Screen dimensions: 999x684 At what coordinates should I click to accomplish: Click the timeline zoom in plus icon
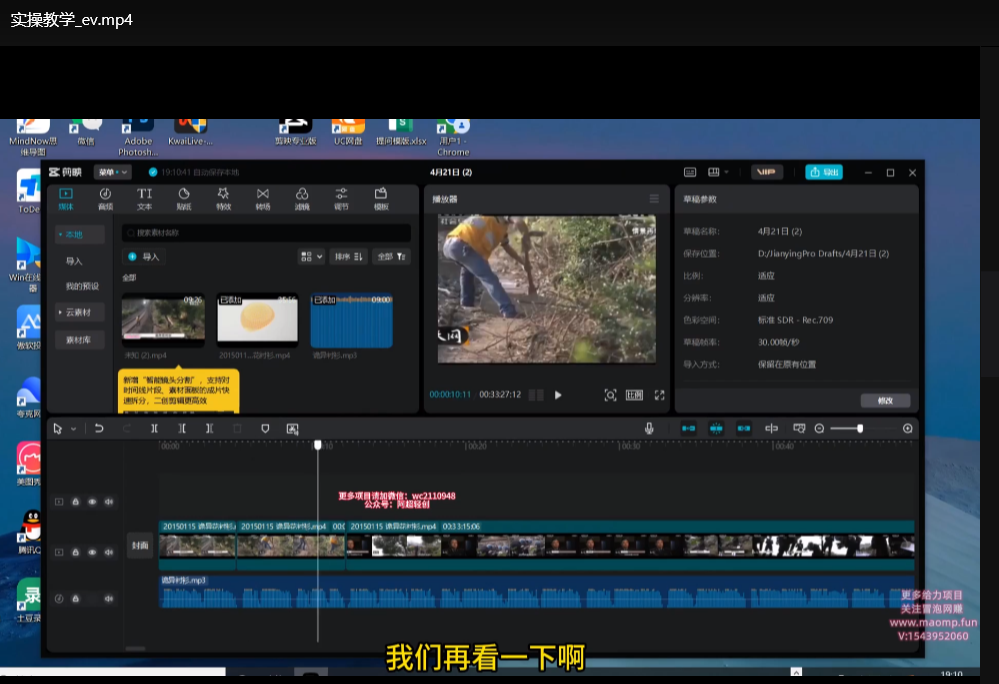908,429
